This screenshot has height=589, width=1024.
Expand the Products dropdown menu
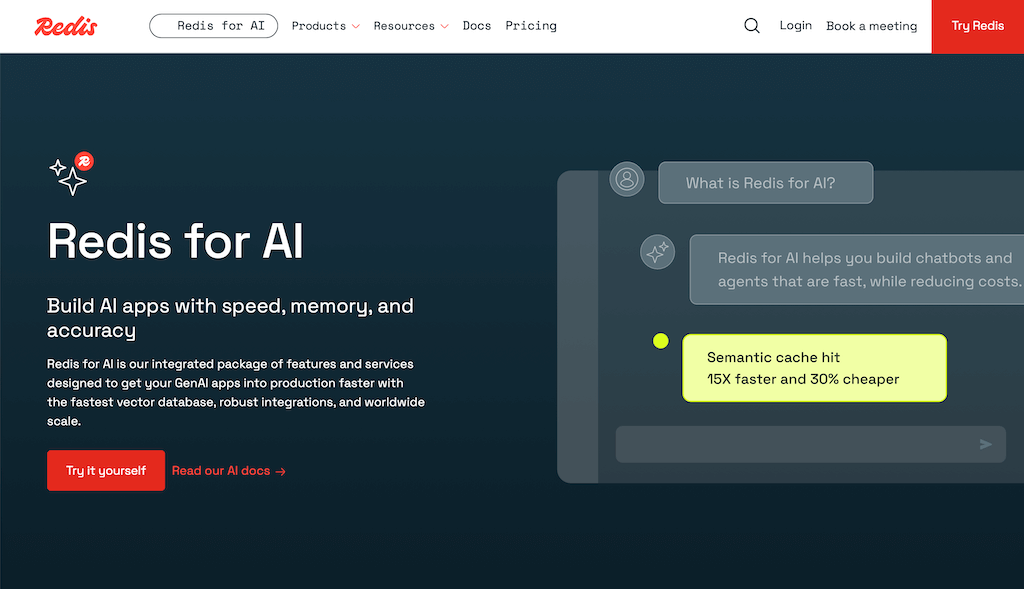click(x=325, y=26)
